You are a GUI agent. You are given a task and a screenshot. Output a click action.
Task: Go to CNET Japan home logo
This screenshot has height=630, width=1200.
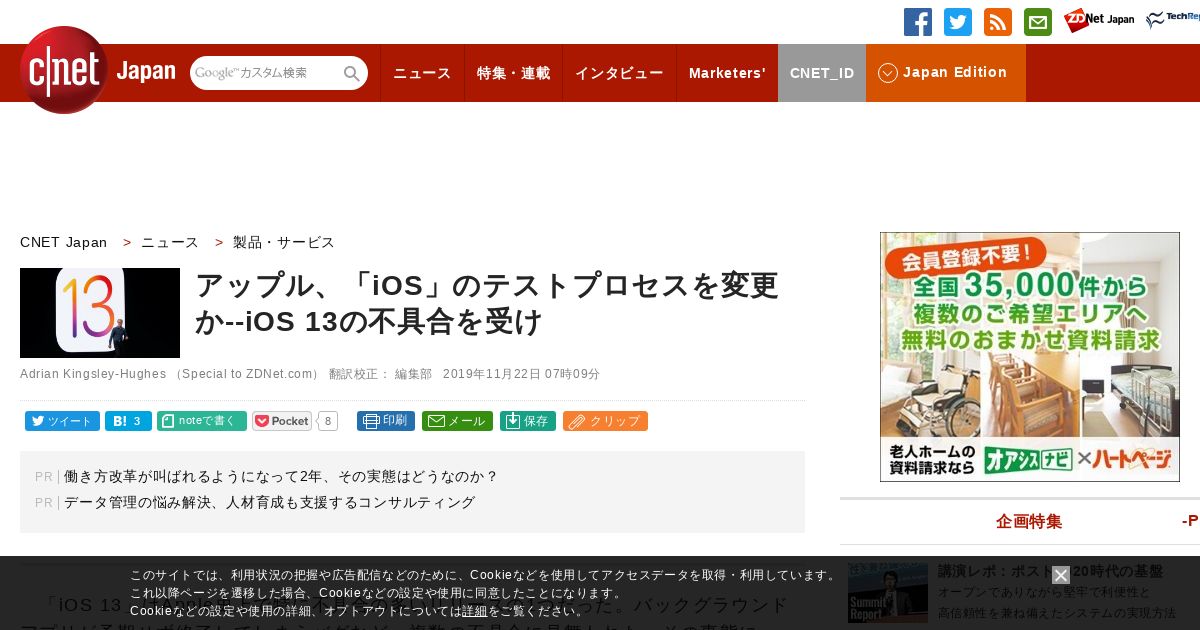pos(98,70)
